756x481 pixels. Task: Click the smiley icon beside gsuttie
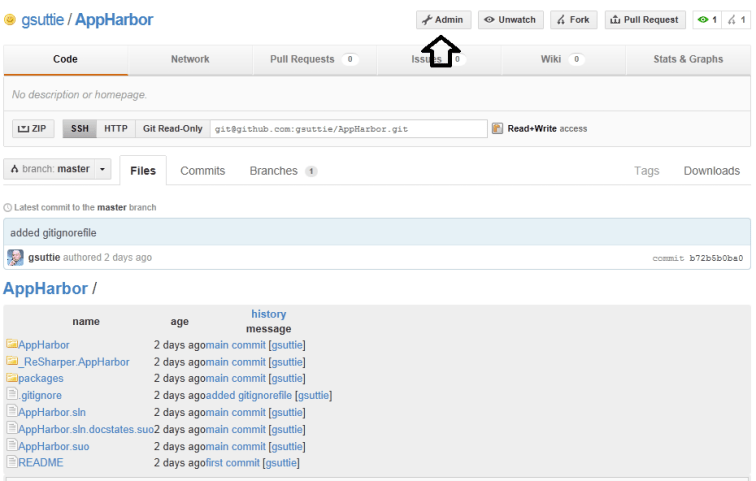(x=10, y=20)
